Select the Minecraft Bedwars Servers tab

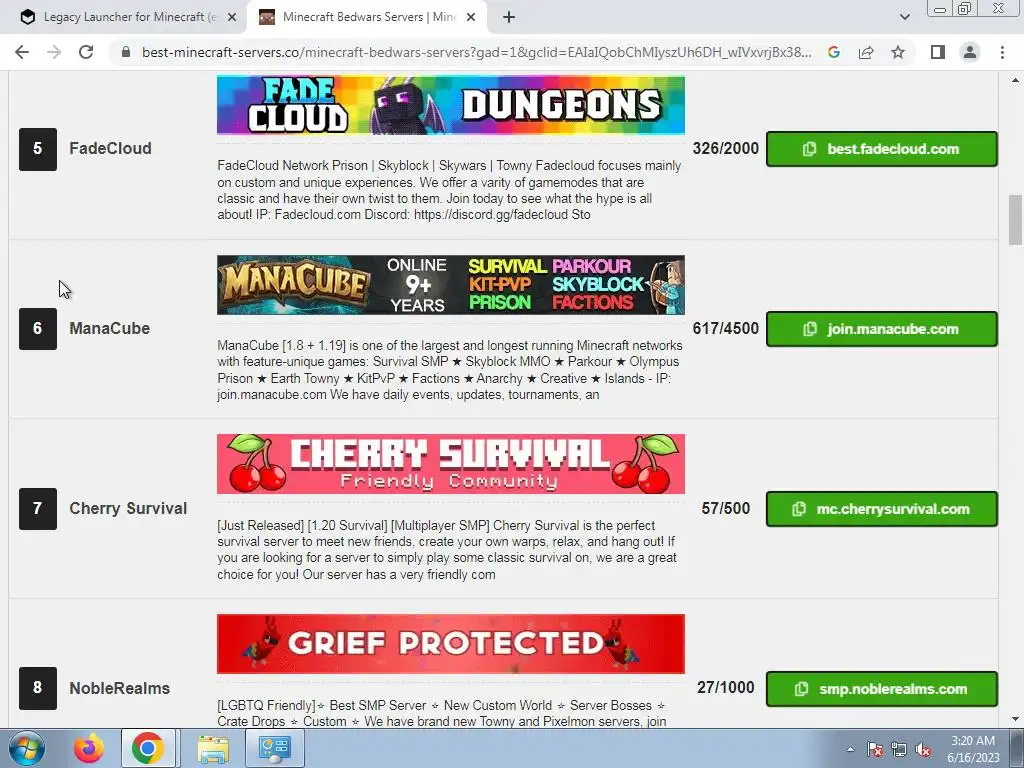[x=366, y=18]
